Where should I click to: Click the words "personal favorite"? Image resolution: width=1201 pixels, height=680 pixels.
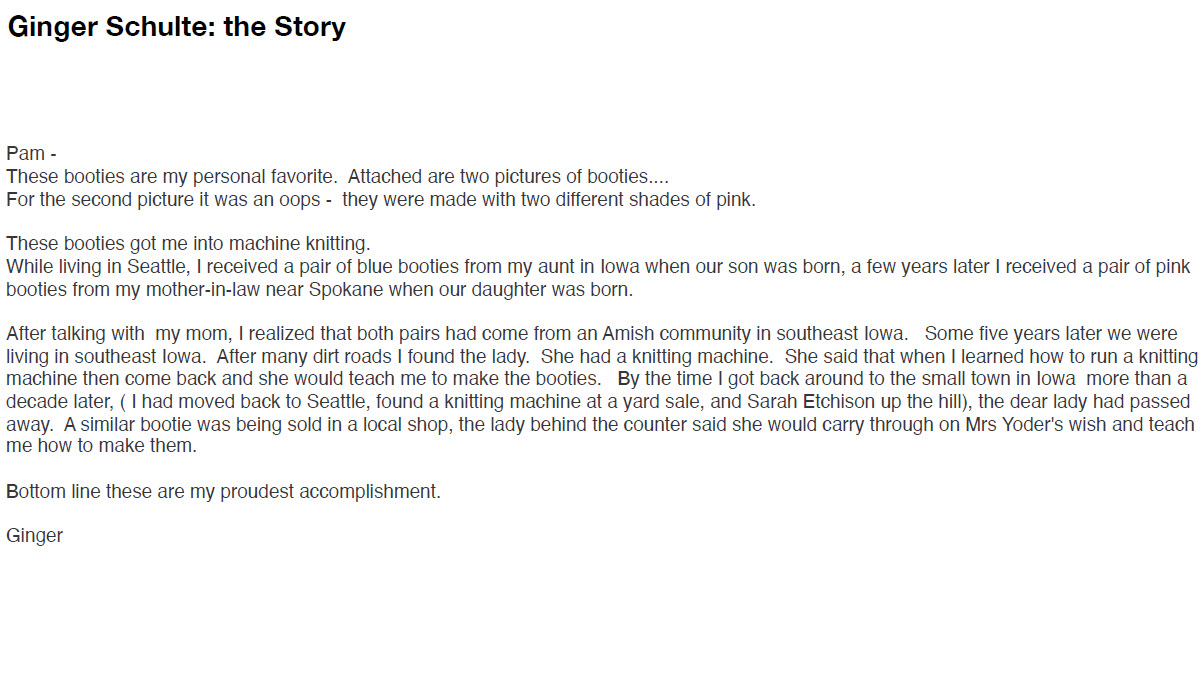pyautogui.click(x=272, y=177)
